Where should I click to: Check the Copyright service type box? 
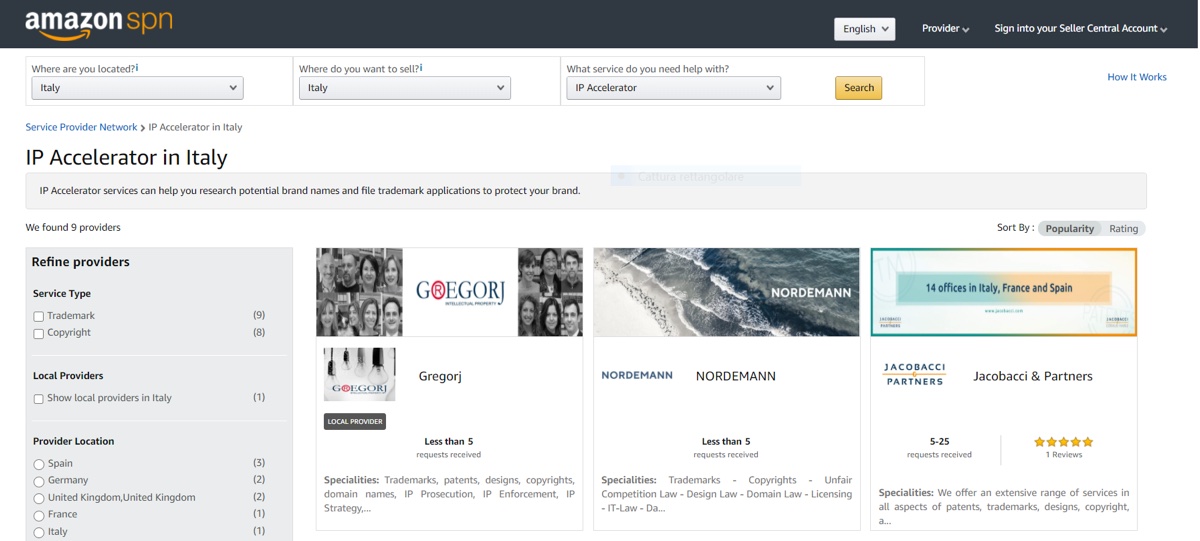pos(39,333)
